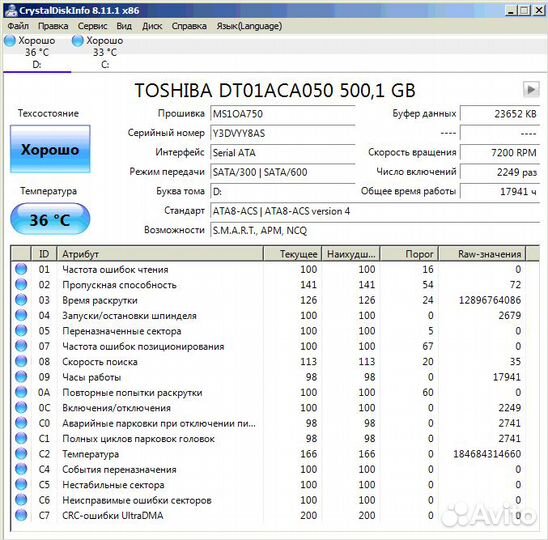
Task: Click the buffer size field 23652 KB
Action: [500, 114]
